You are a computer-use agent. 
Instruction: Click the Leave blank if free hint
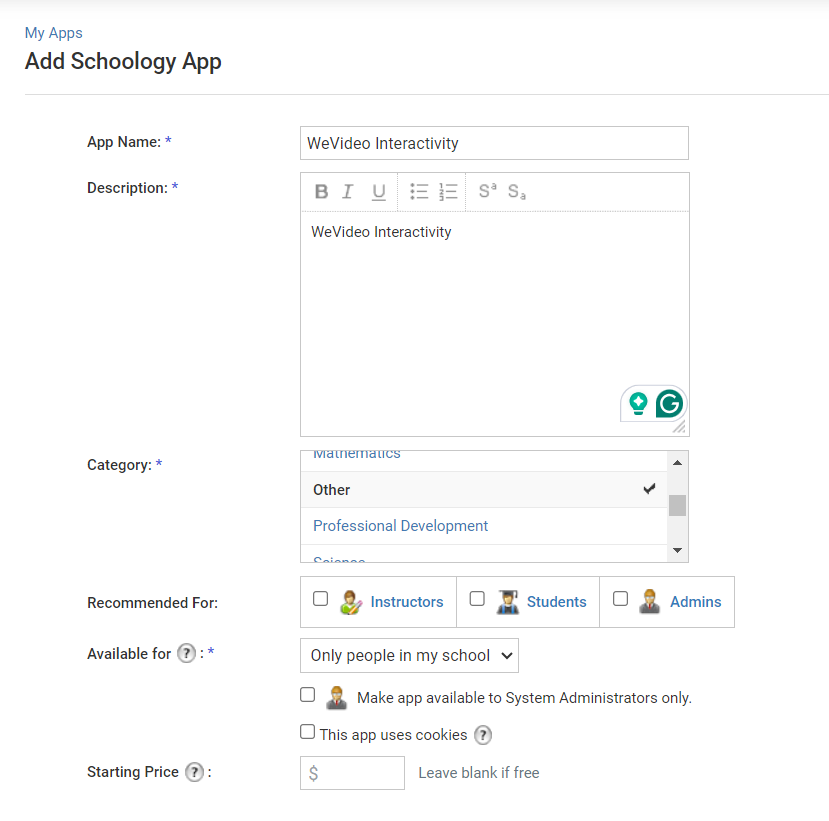[479, 773]
